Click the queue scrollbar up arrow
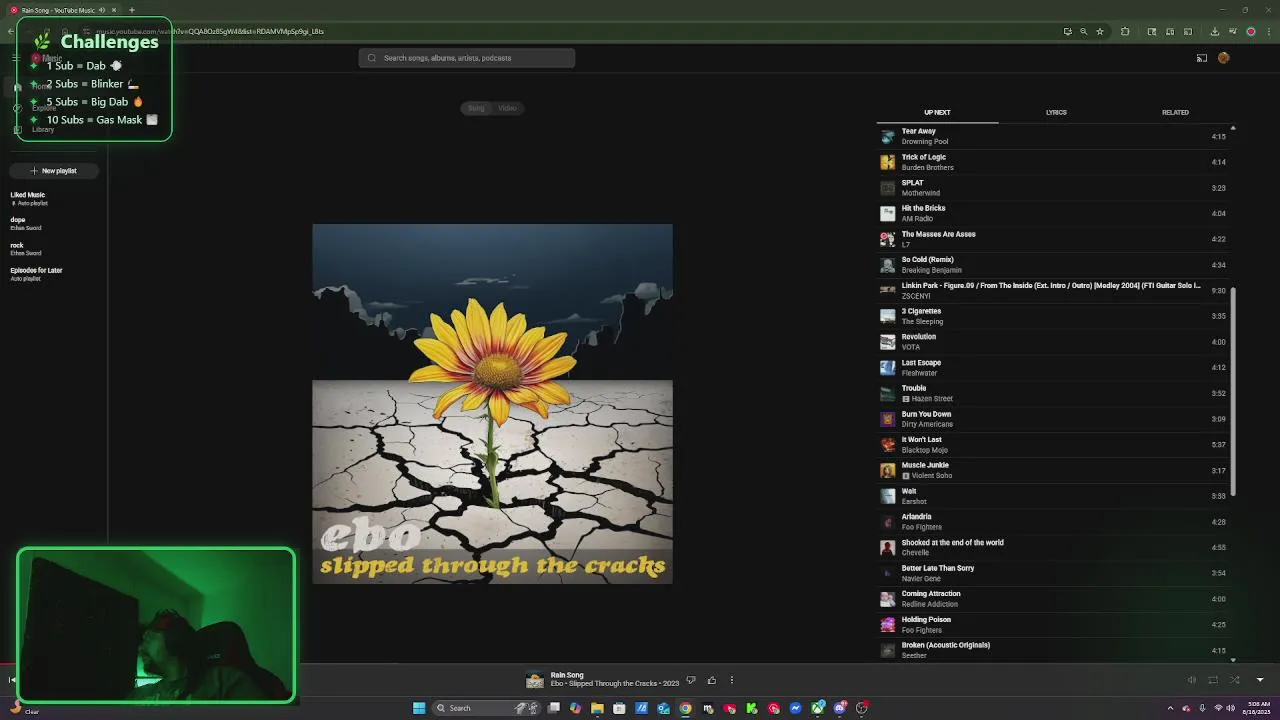The height and width of the screenshot is (720, 1280). pyautogui.click(x=1233, y=128)
